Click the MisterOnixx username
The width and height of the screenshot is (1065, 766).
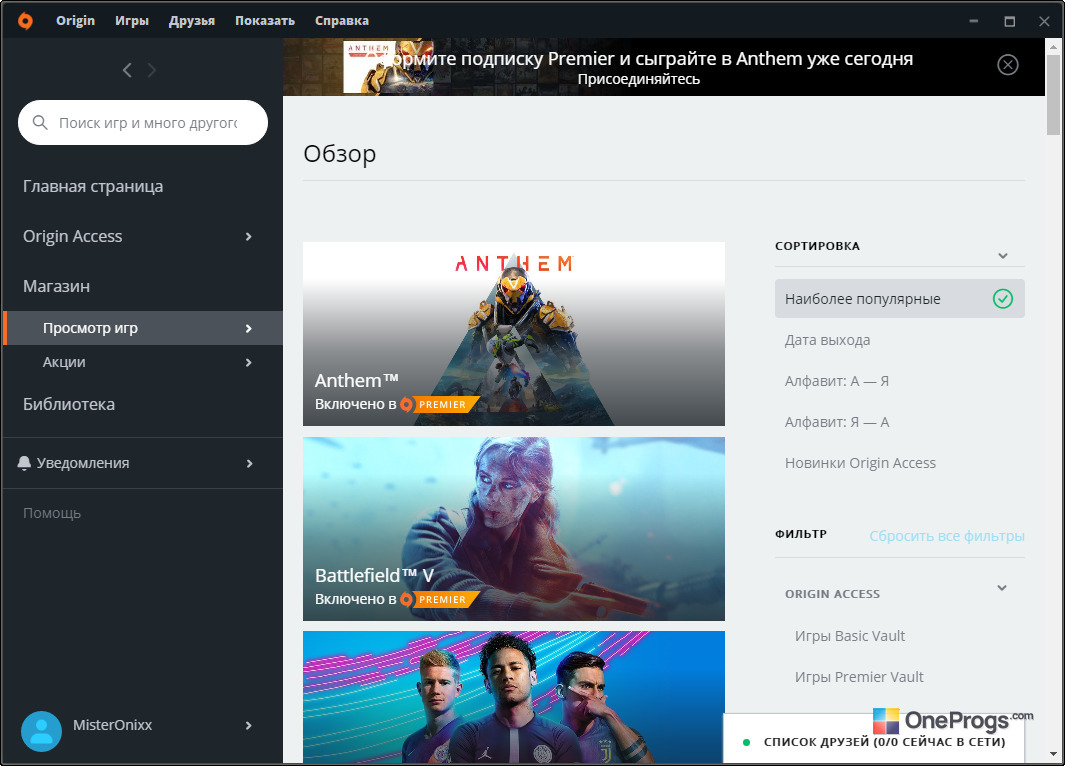tap(113, 725)
